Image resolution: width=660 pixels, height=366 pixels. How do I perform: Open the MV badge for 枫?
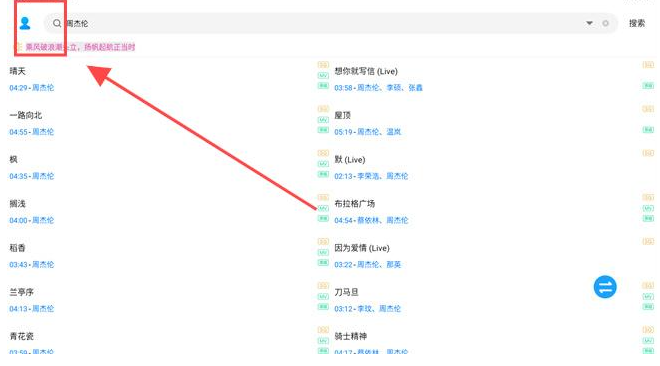coord(323,164)
